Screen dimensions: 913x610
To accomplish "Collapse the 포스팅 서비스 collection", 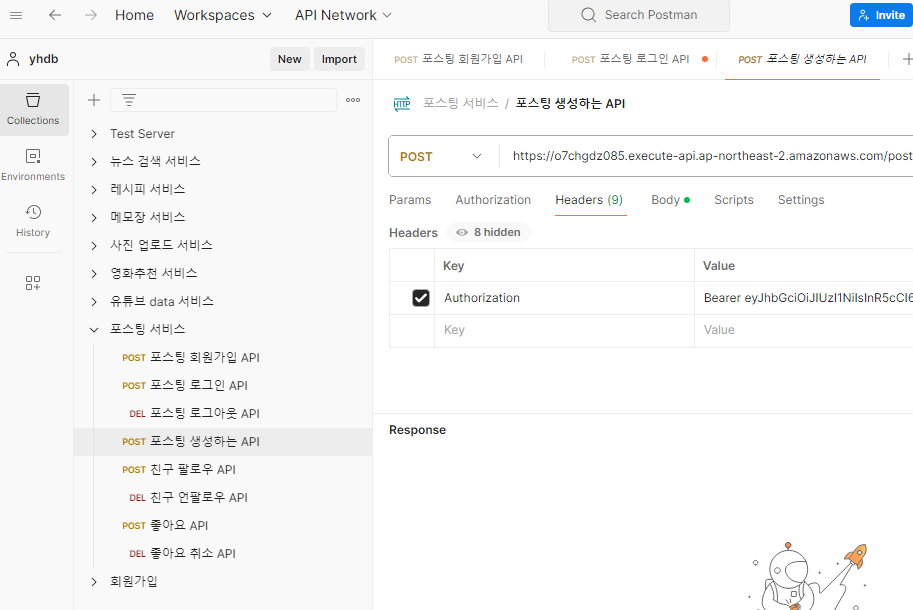I will (94, 329).
